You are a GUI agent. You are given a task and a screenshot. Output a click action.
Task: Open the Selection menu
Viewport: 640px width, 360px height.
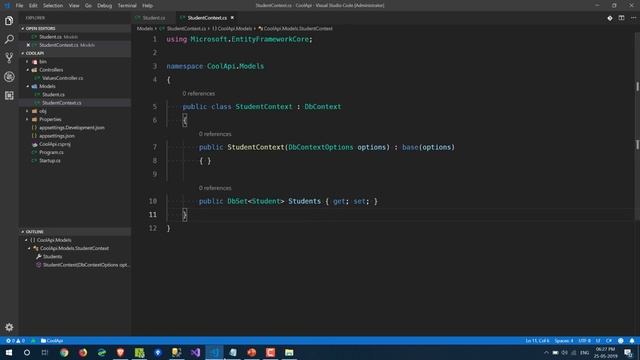pos(53,6)
